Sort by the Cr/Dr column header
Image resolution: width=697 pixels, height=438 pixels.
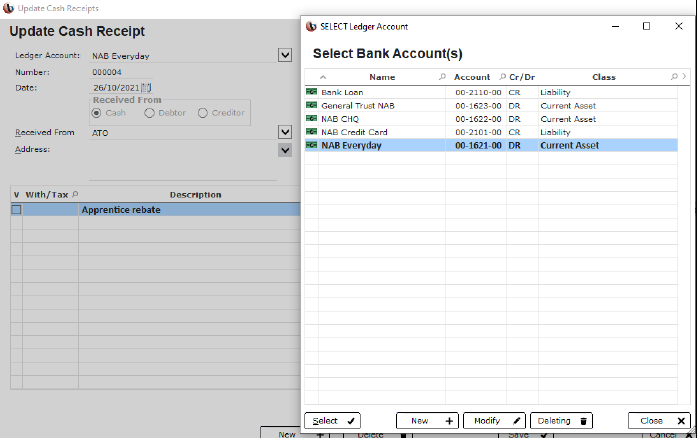522,77
